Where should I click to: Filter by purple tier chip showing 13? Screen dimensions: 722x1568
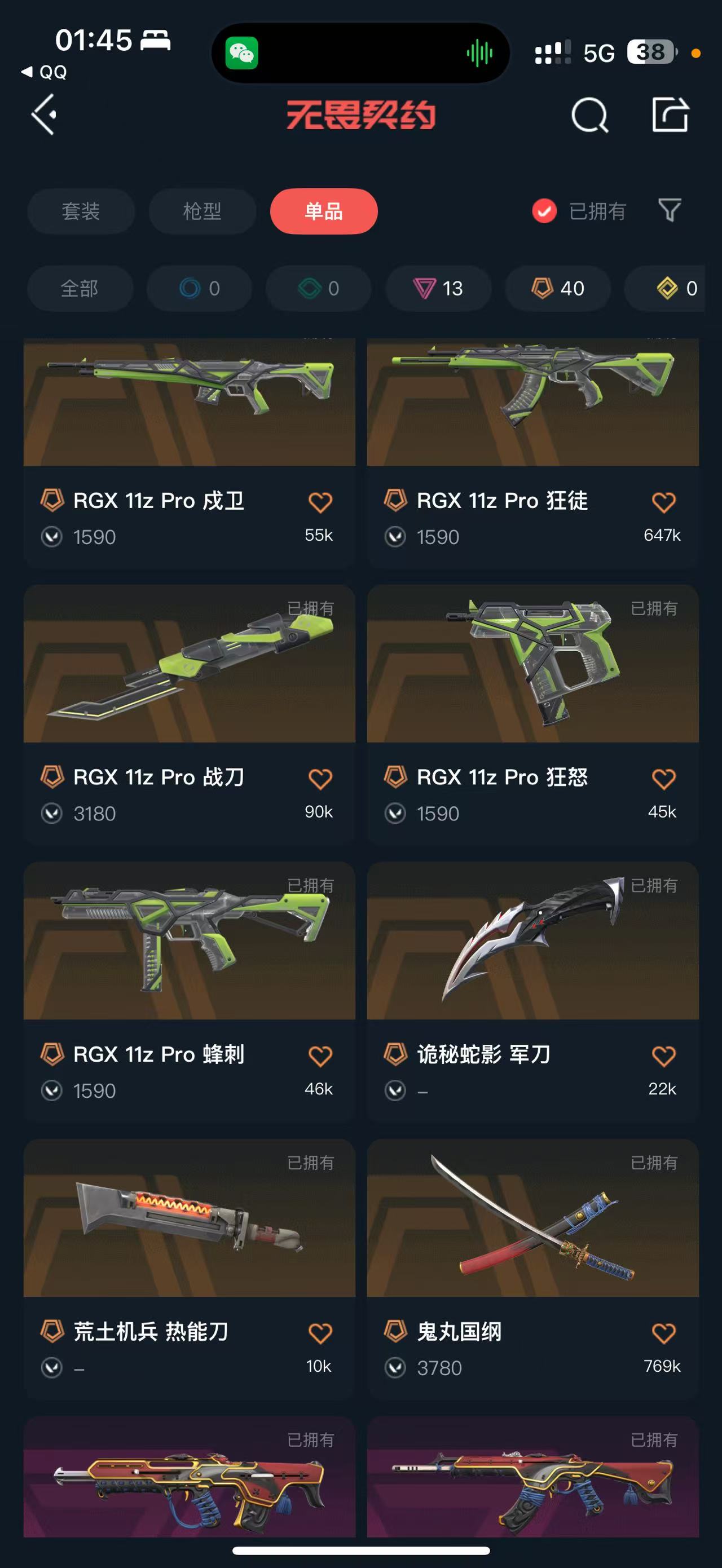tap(438, 288)
